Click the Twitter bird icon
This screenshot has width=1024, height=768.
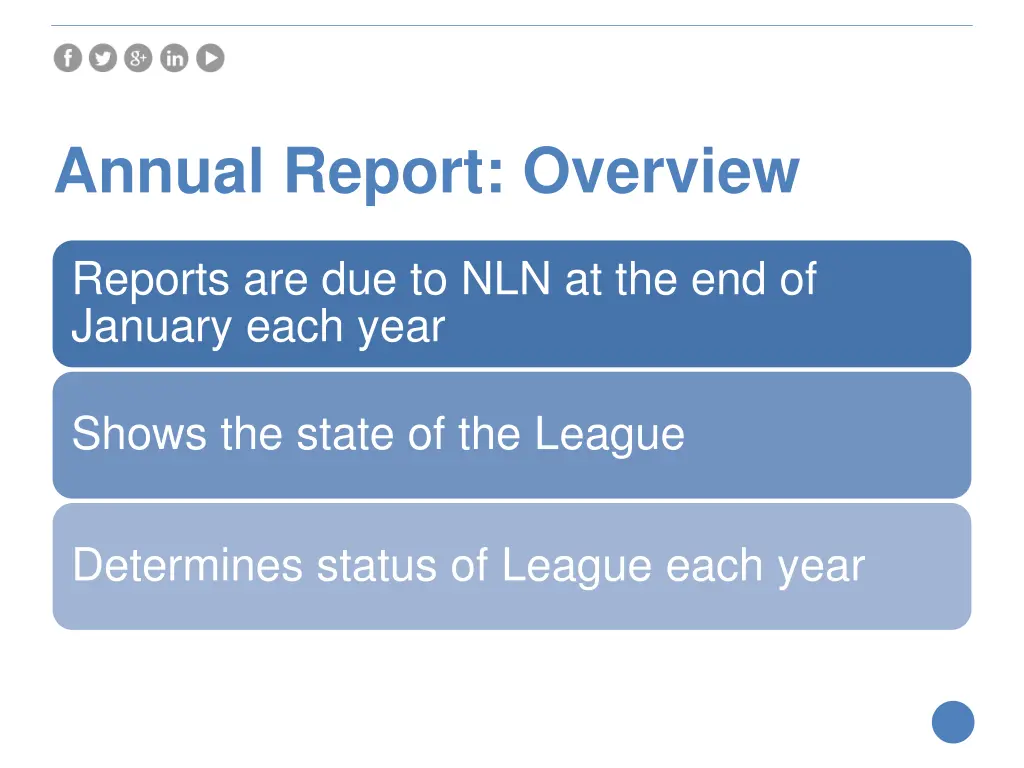click(103, 58)
